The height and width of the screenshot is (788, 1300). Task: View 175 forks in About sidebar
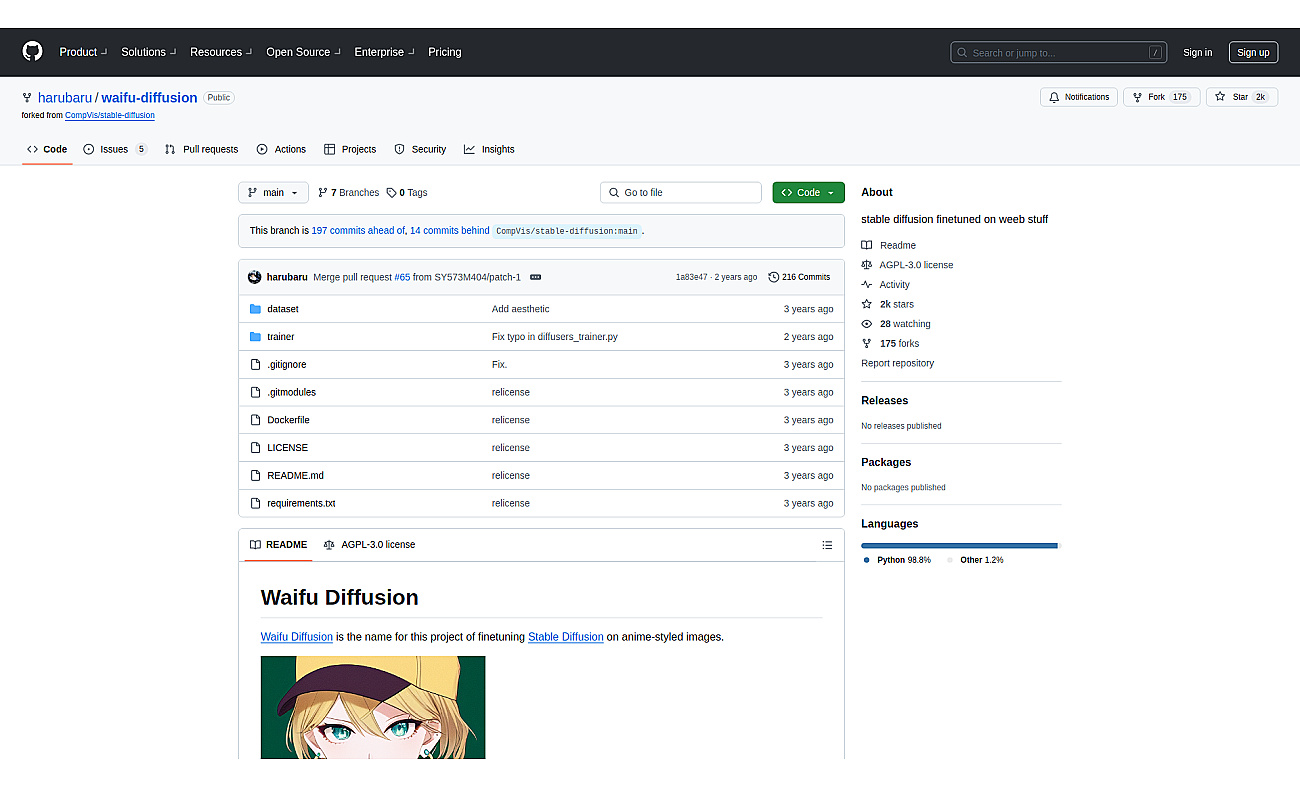[890, 344]
